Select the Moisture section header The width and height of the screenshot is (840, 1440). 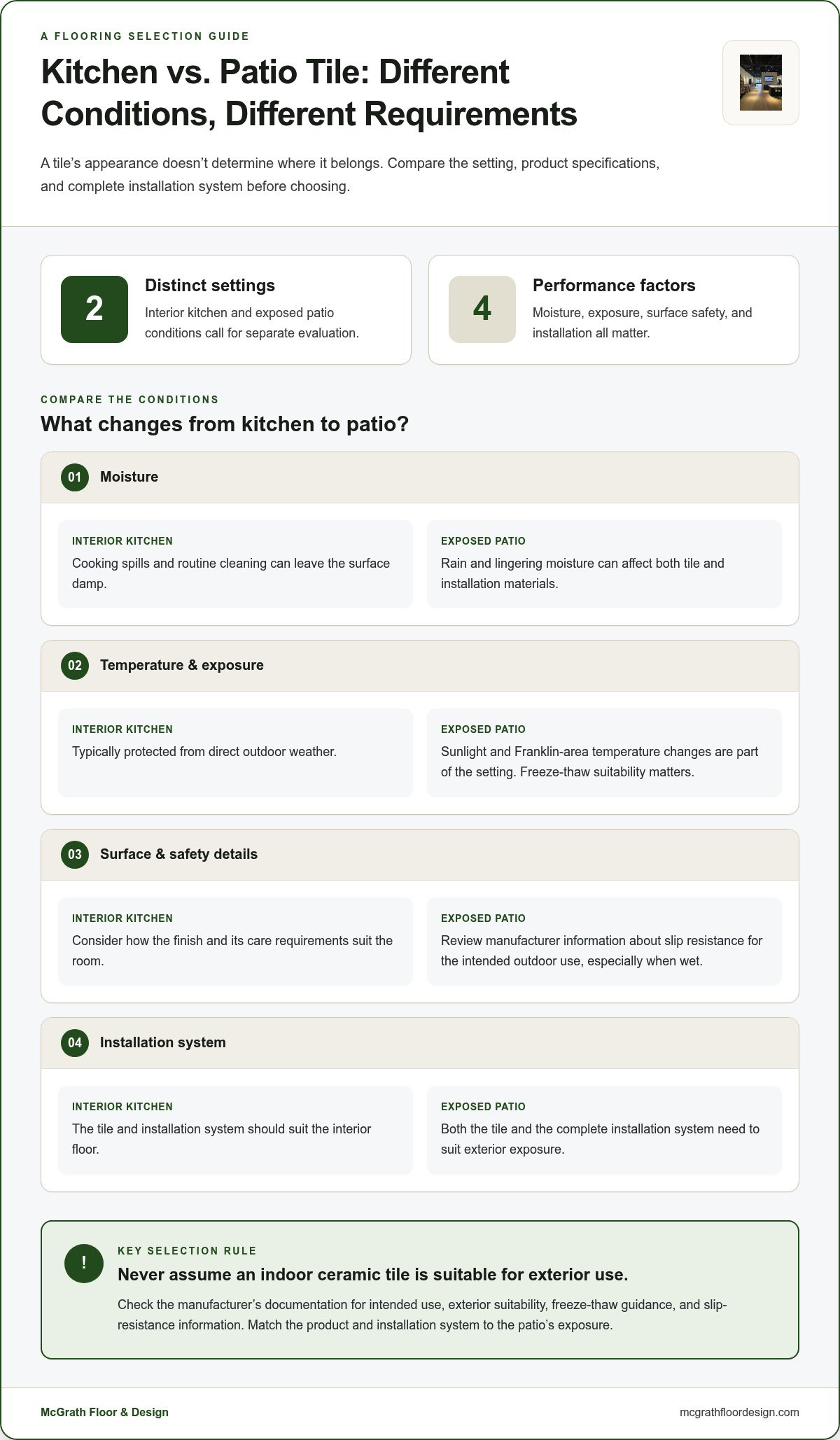tap(420, 477)
